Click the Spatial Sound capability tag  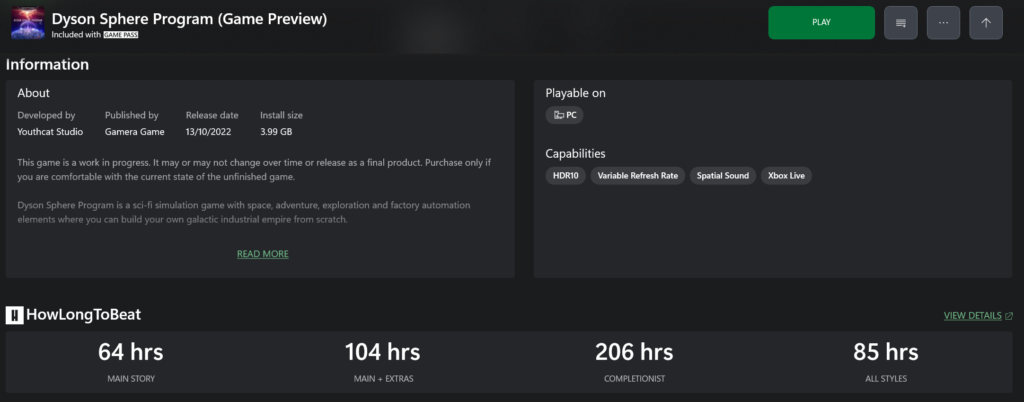(x=722, y=176)
